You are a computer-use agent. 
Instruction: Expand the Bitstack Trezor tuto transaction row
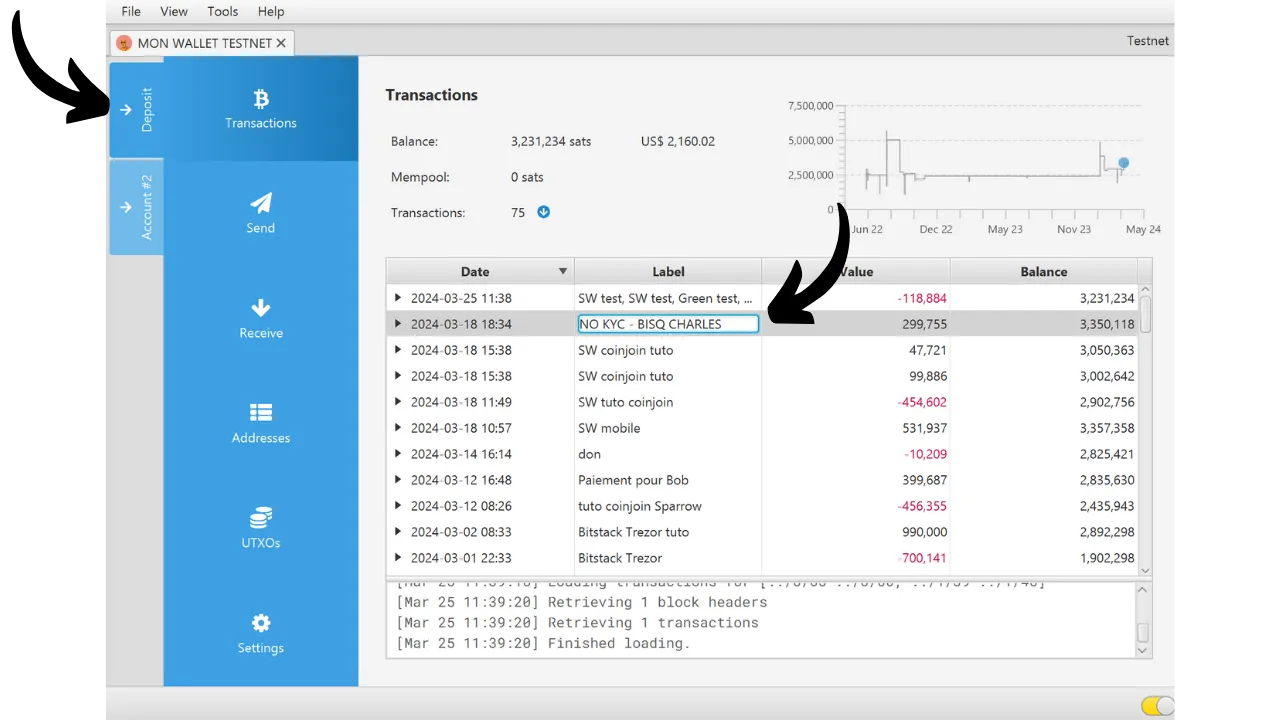[x=398, y=532]
